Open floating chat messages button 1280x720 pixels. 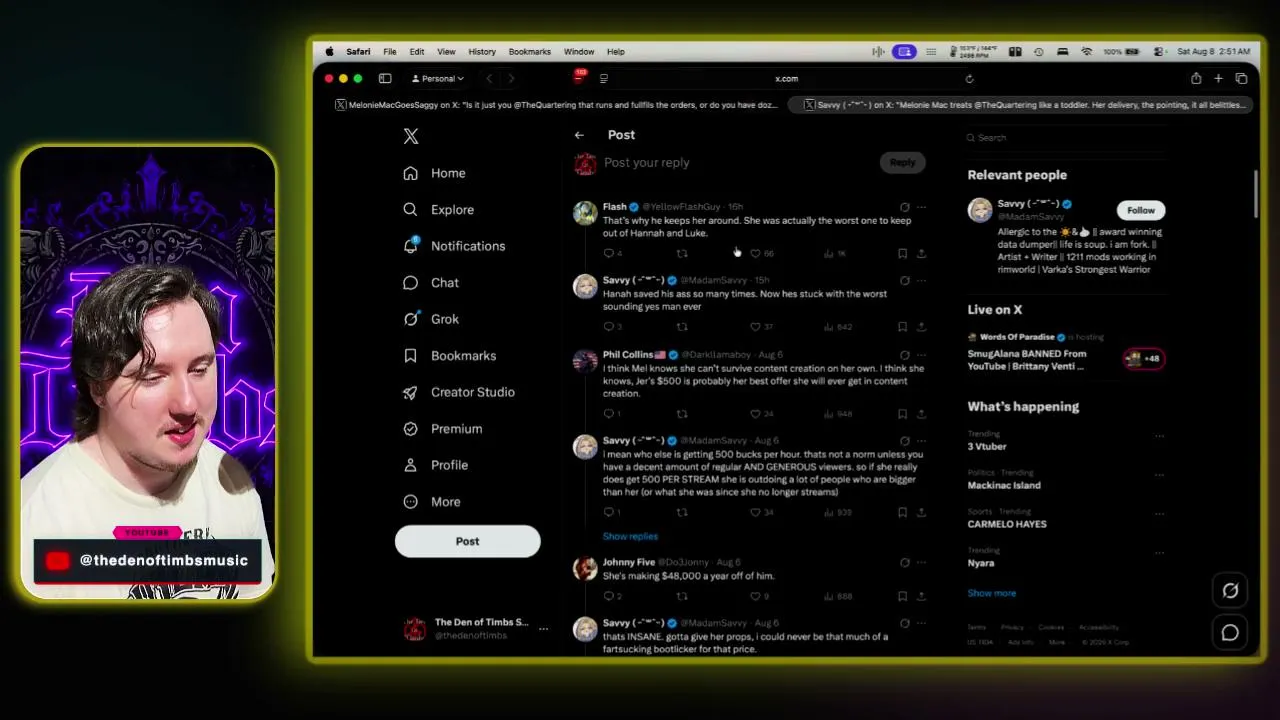click(x=1230, y=632)
